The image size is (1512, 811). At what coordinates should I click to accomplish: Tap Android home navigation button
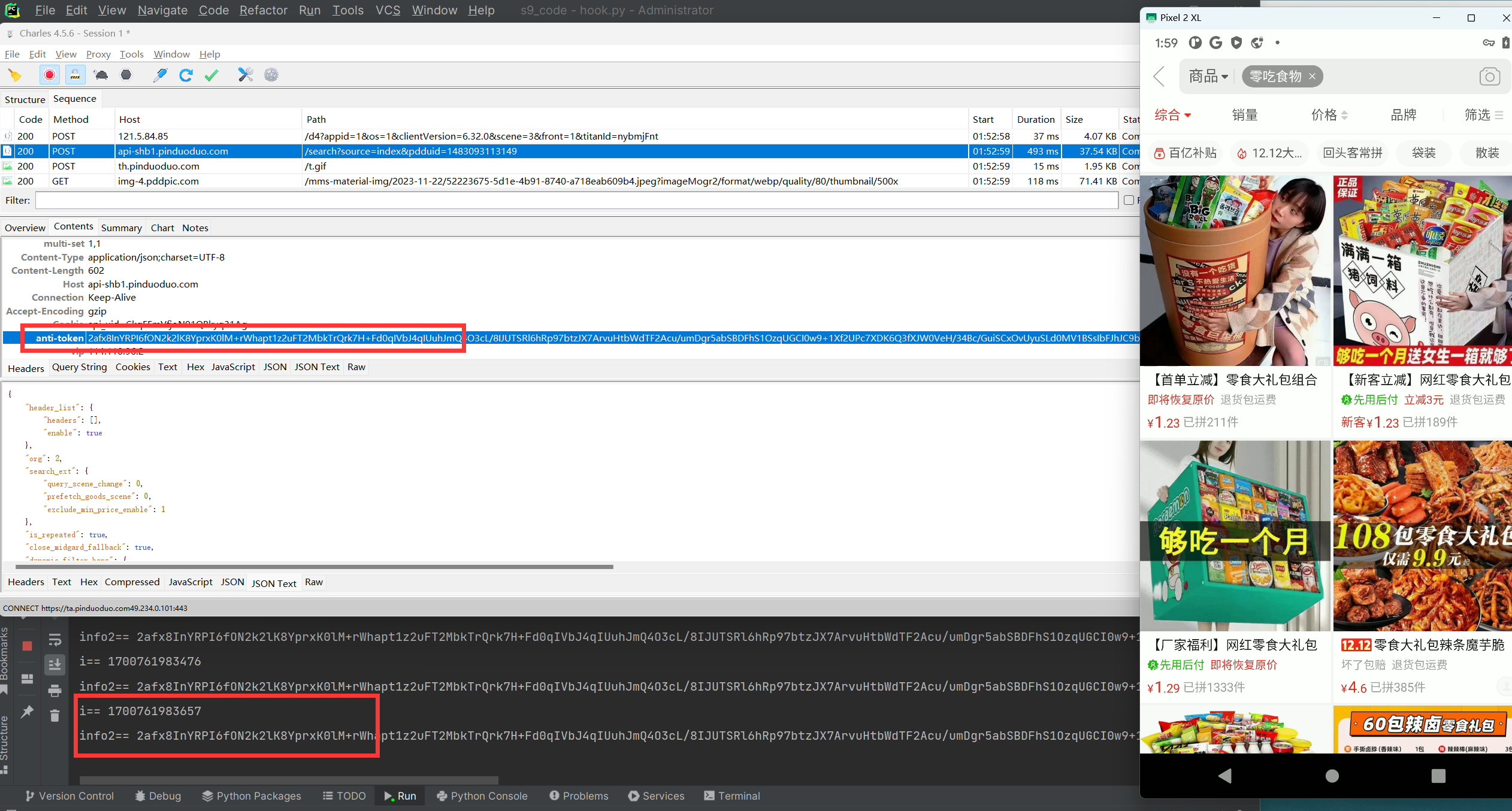[x=1332, y=776]
